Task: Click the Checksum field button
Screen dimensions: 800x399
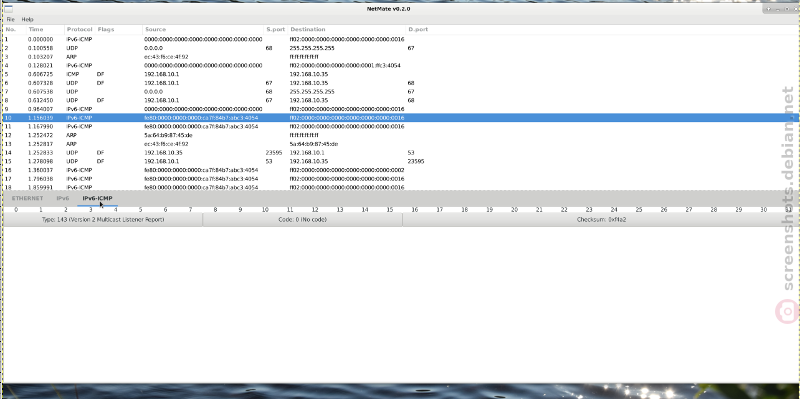Action: [x=601, y=220]
